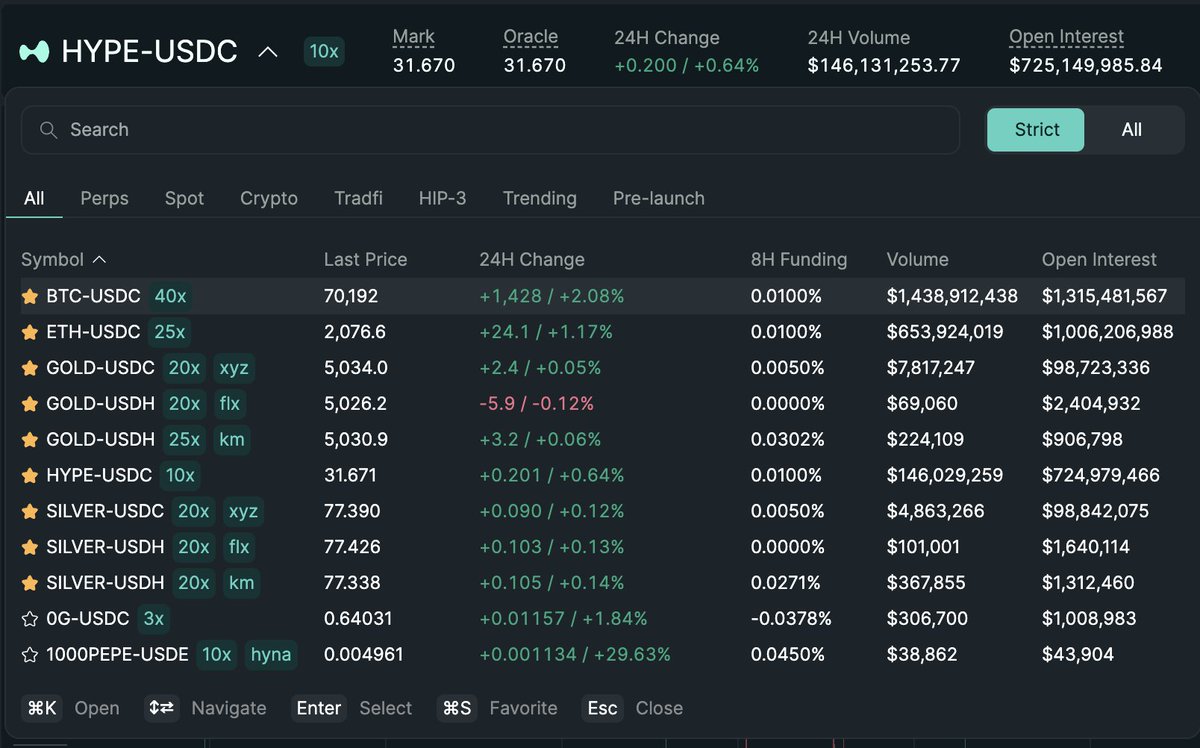Switch search filter to All mode
This screenshot has width=1200, height=748.
pos(1132,130)
